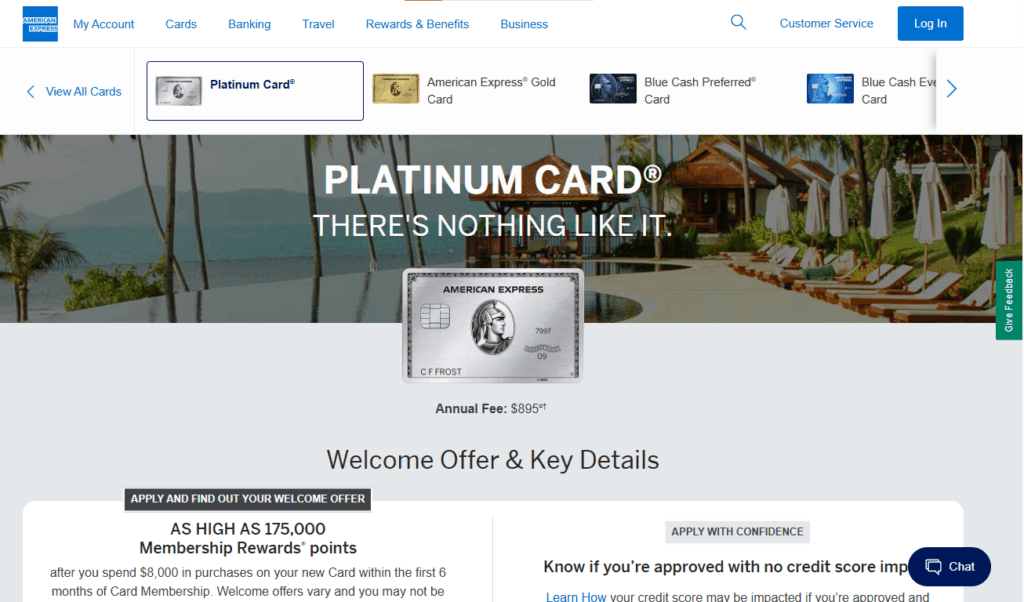Open the Rewards & Benefits menu
The height and width of the screenshot is (602, 1024).
point(417,24)
